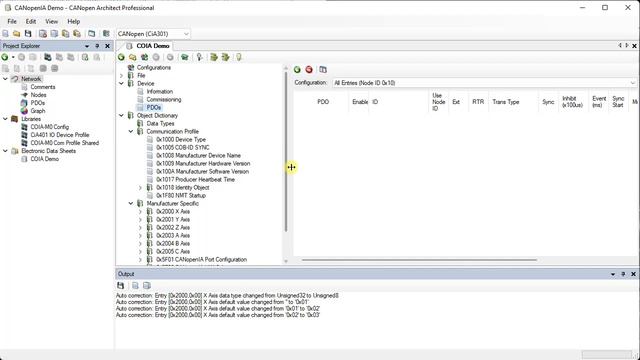
Task: Open the File menu
Action: pyautogui.click(x=12, y=21)
